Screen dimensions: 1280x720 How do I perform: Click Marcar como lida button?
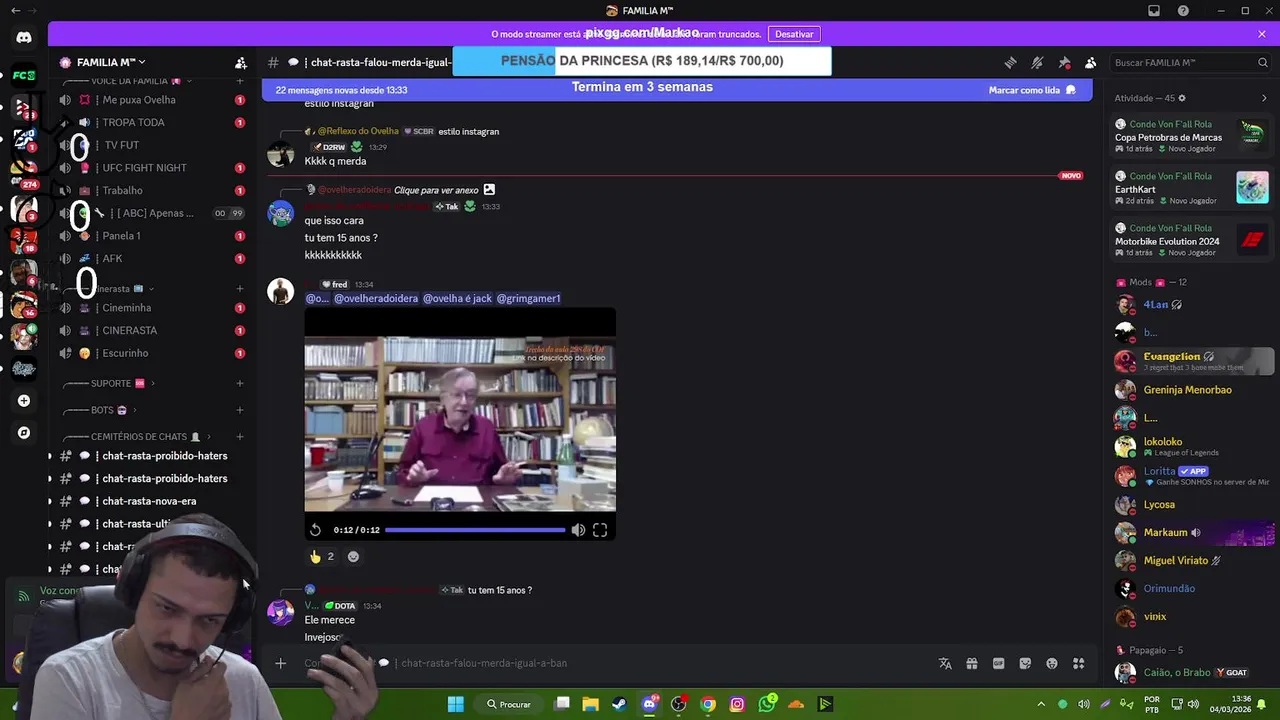click(1032, 90)
